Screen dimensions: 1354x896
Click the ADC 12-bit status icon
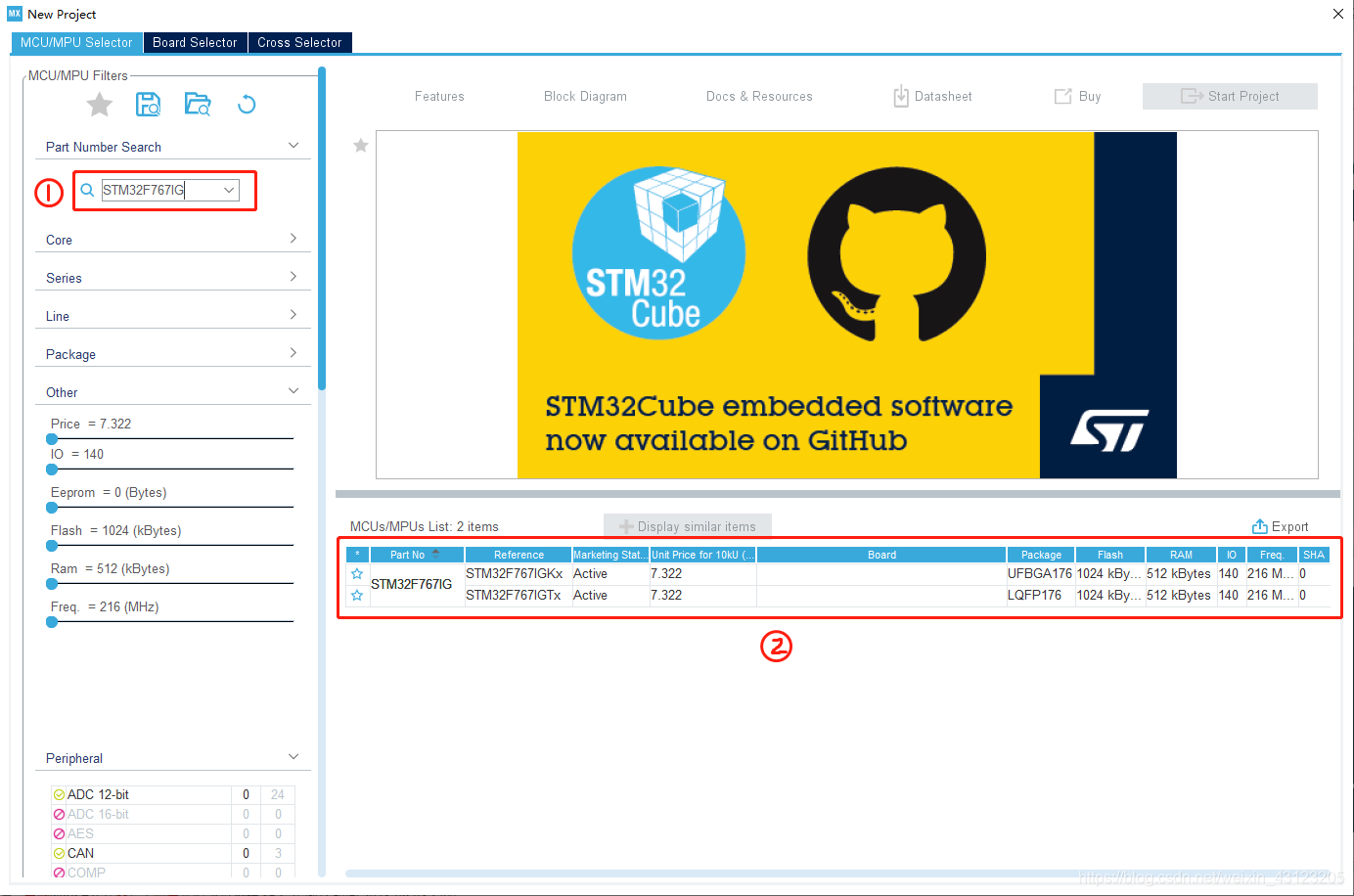[59, 795]
